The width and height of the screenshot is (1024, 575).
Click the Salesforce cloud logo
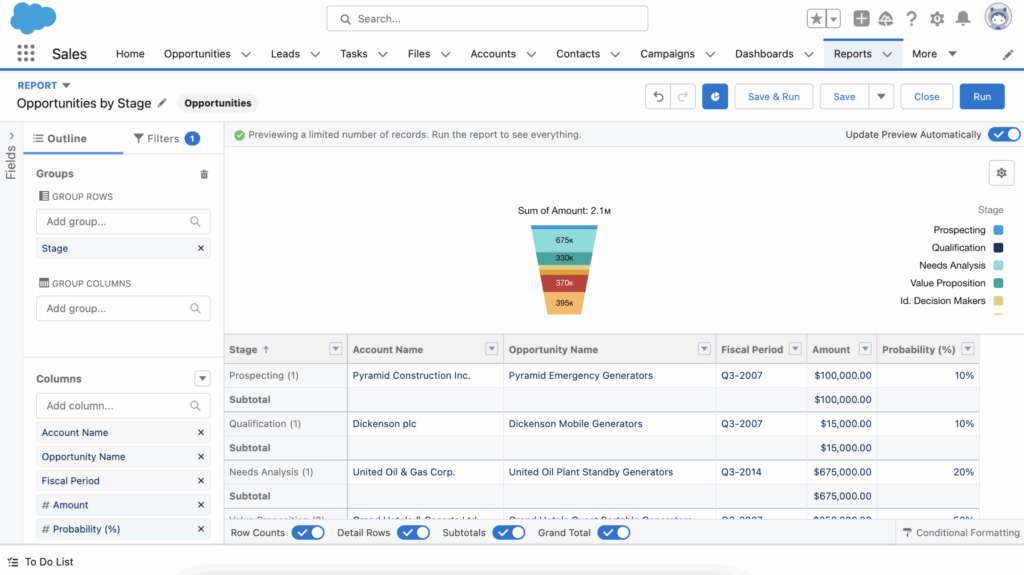(33, 18)
